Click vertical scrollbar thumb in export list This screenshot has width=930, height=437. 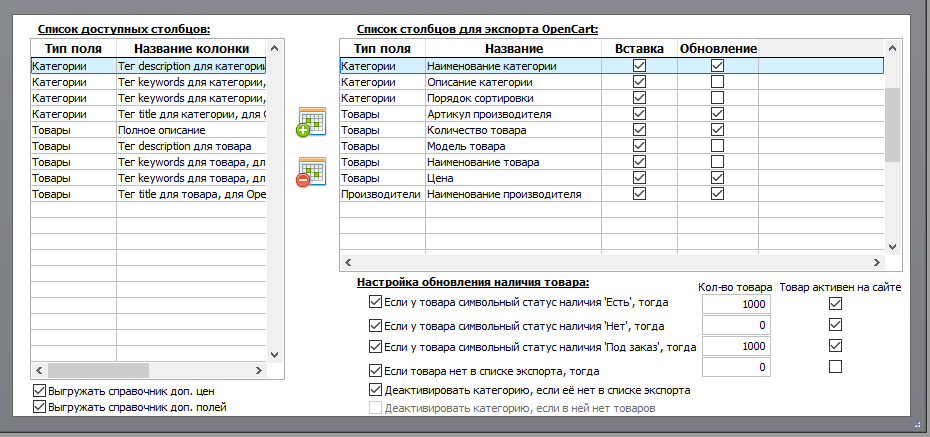point(893,125)
